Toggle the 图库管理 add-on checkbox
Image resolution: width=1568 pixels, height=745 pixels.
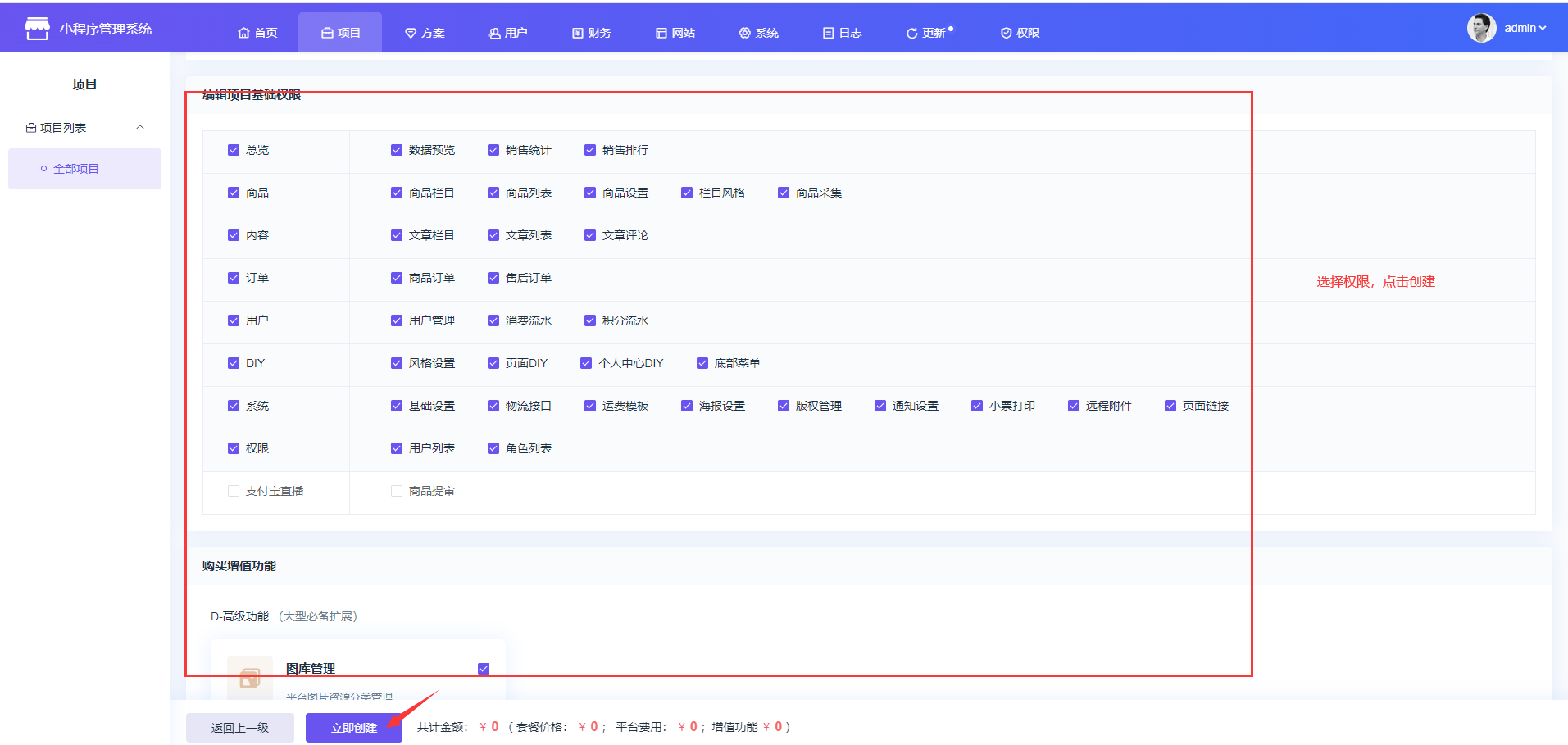click(484, 669)
